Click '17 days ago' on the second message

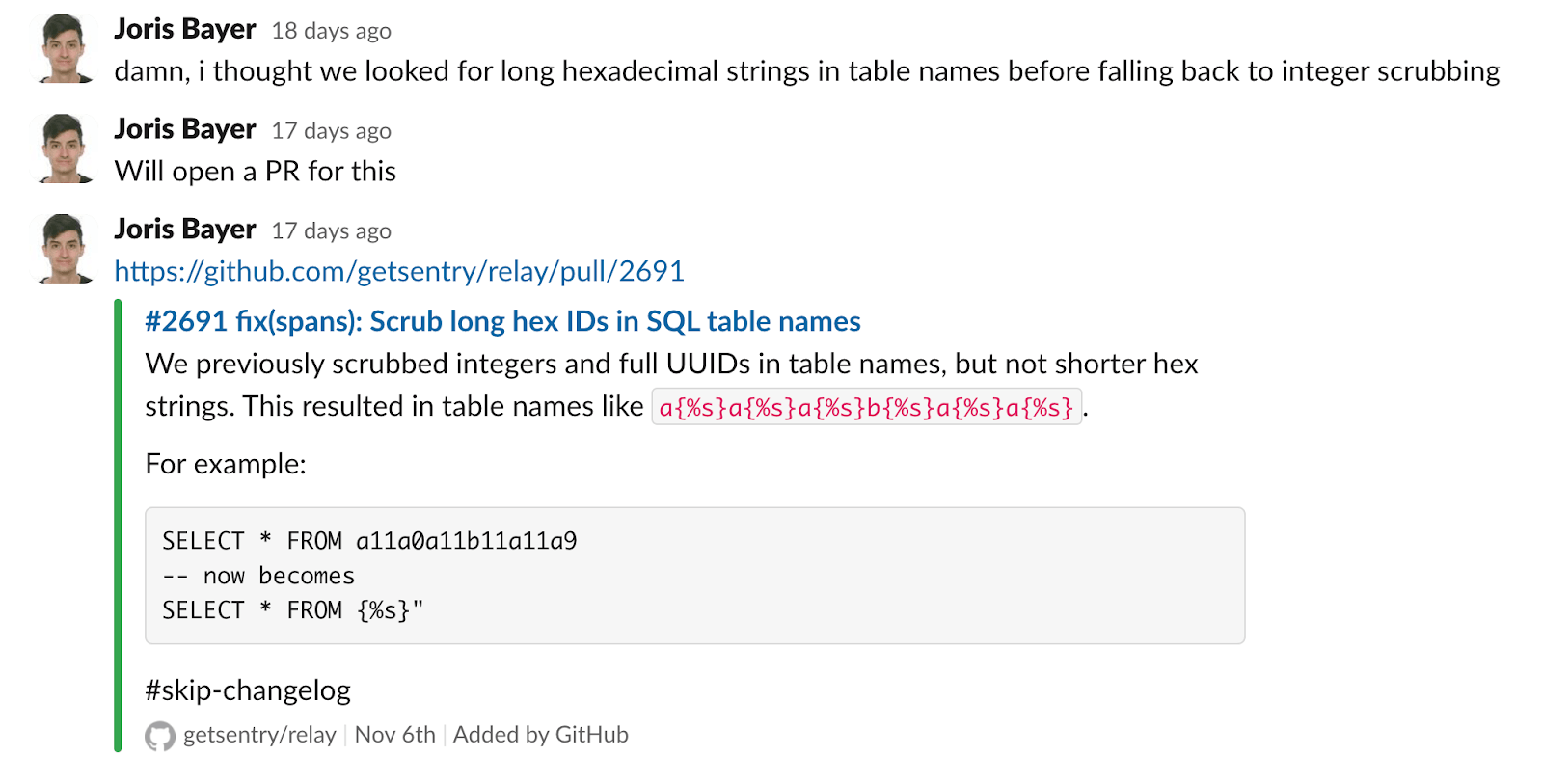coord(331,130)
